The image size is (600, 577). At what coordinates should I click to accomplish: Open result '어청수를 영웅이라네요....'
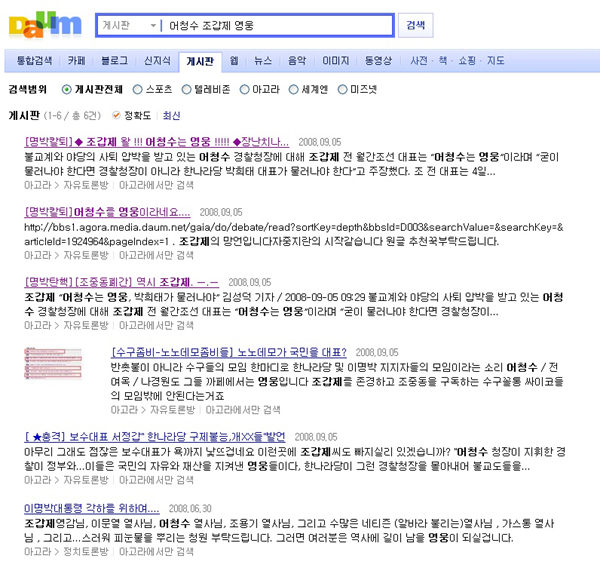click(107, 212)
